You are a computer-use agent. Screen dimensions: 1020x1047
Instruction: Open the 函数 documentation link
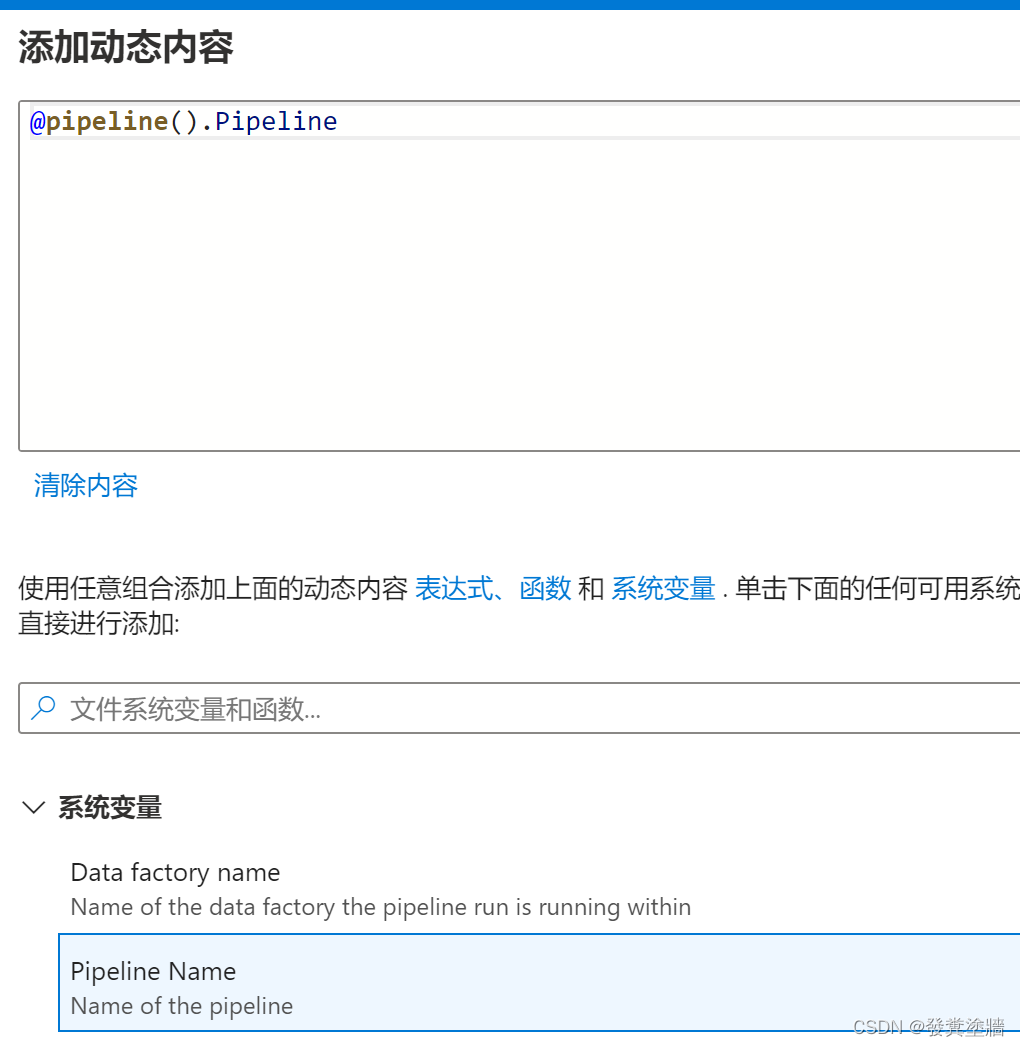tap(546, 589)
